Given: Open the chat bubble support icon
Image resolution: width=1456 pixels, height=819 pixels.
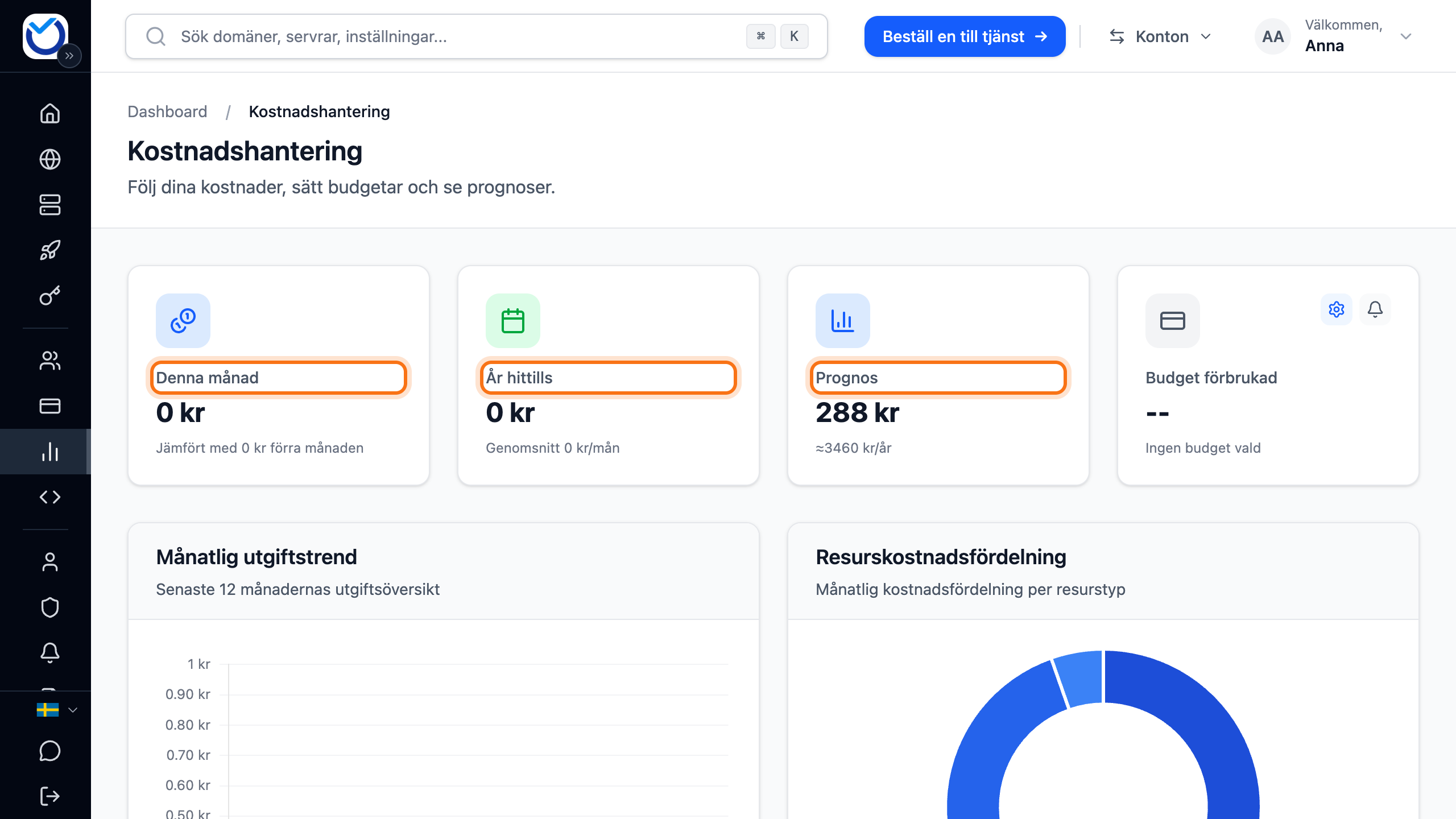Looking at the screenshot, I should pos(50,751).
